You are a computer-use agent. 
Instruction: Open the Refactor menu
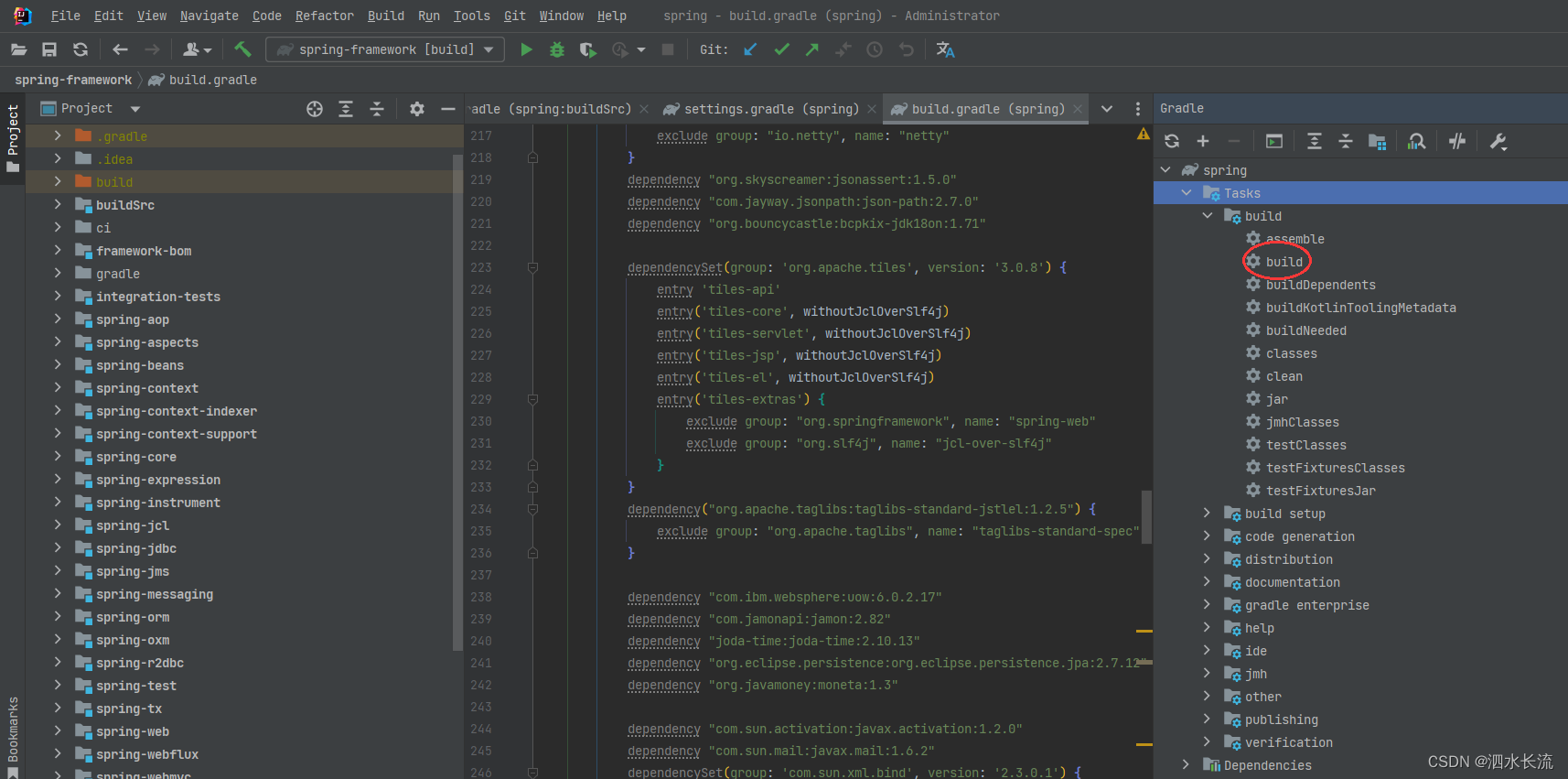324,16
